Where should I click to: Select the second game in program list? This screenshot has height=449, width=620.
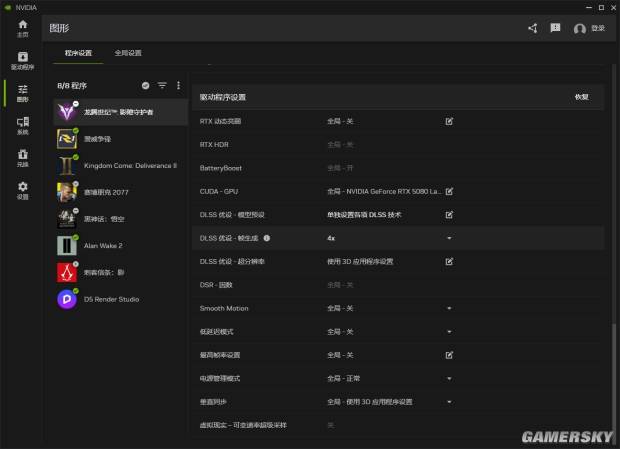[x=121, y=139]
